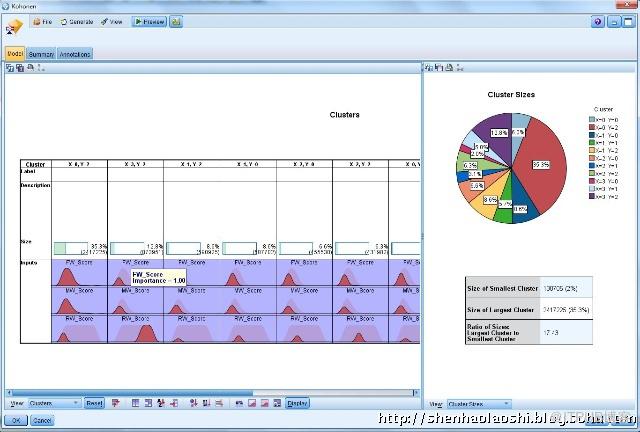Screen dimensions: 640x432
Task: Maximize the Kohonen window
Action: pyautogui.click(x=629, y=22)
